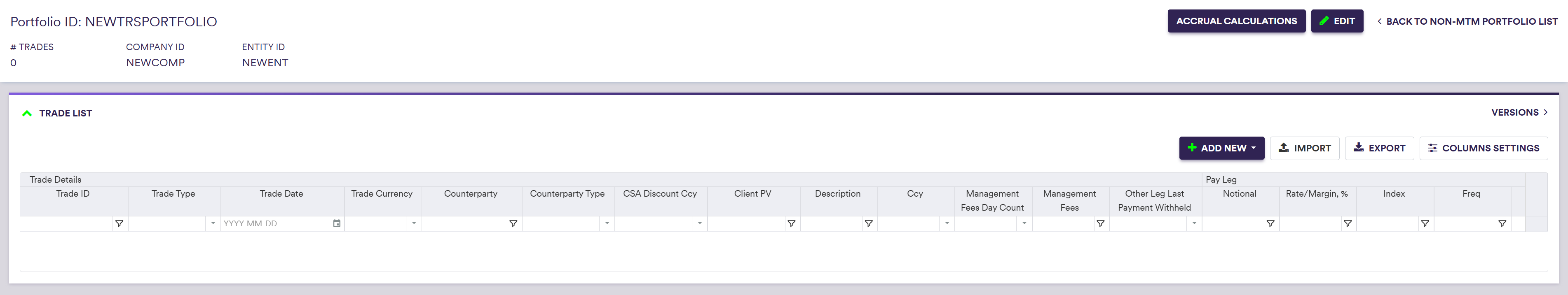
Task: Click the Management Fees filter icon
Action: click(x=1101, y=224)
